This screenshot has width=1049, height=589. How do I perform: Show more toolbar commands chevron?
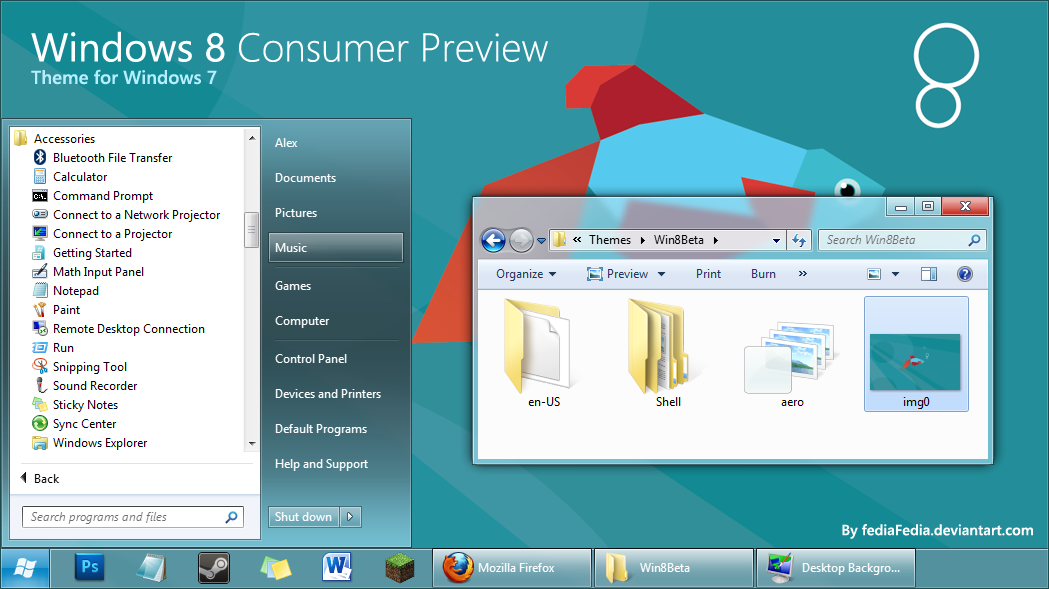[803, 274]
